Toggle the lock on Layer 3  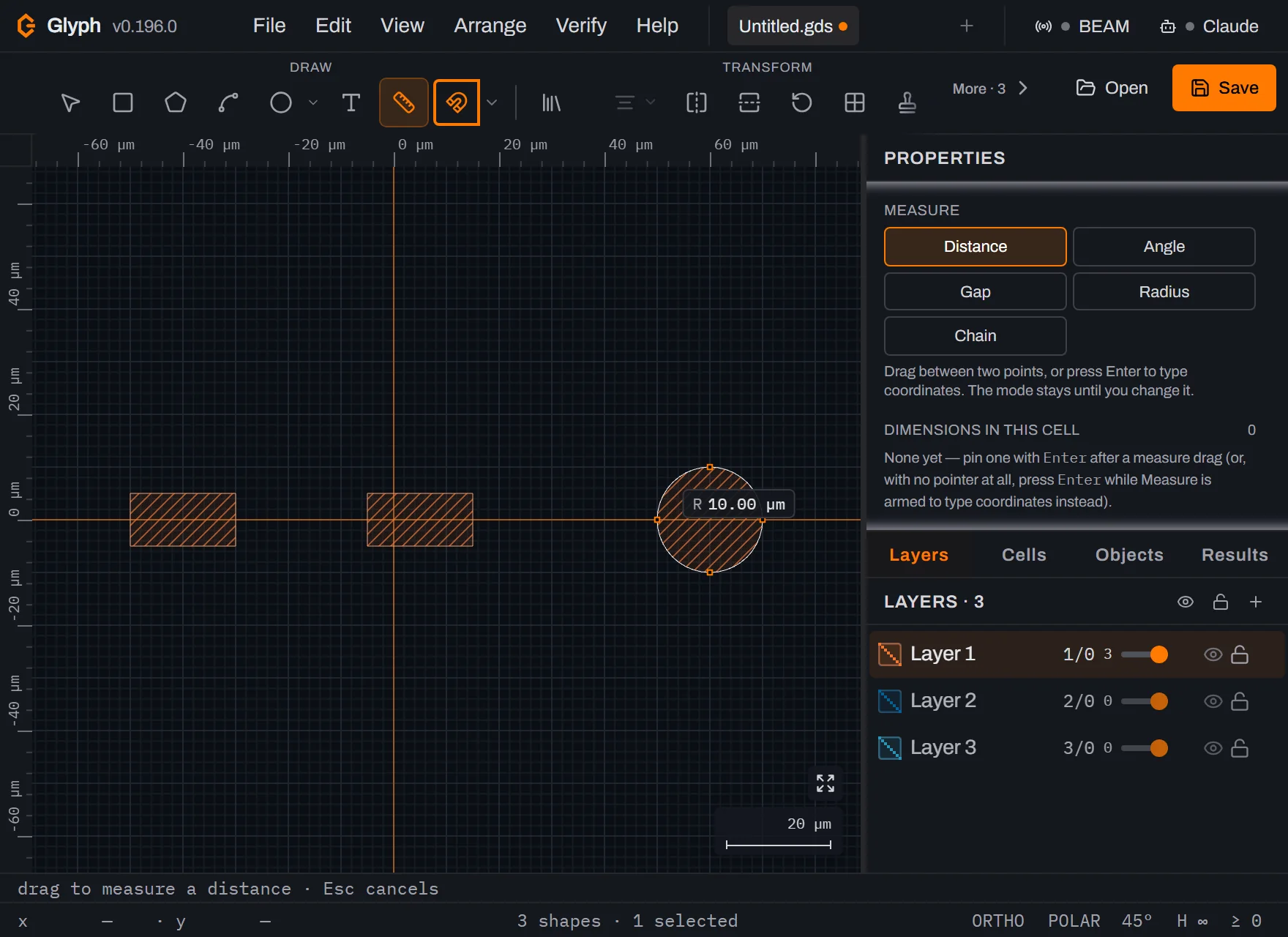tap(1240, 748)
